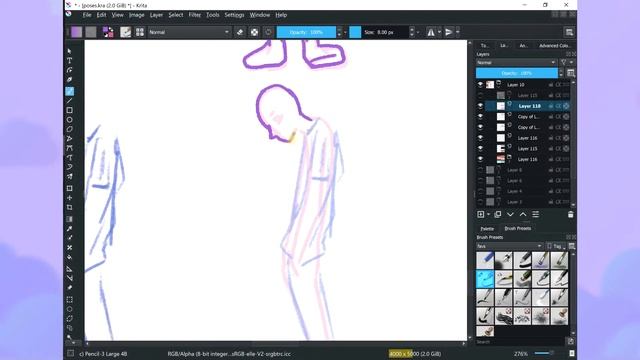This screenshot has height=360, width=640.
Task: Select the Crop tool
Action: click(x=69, y=207)
